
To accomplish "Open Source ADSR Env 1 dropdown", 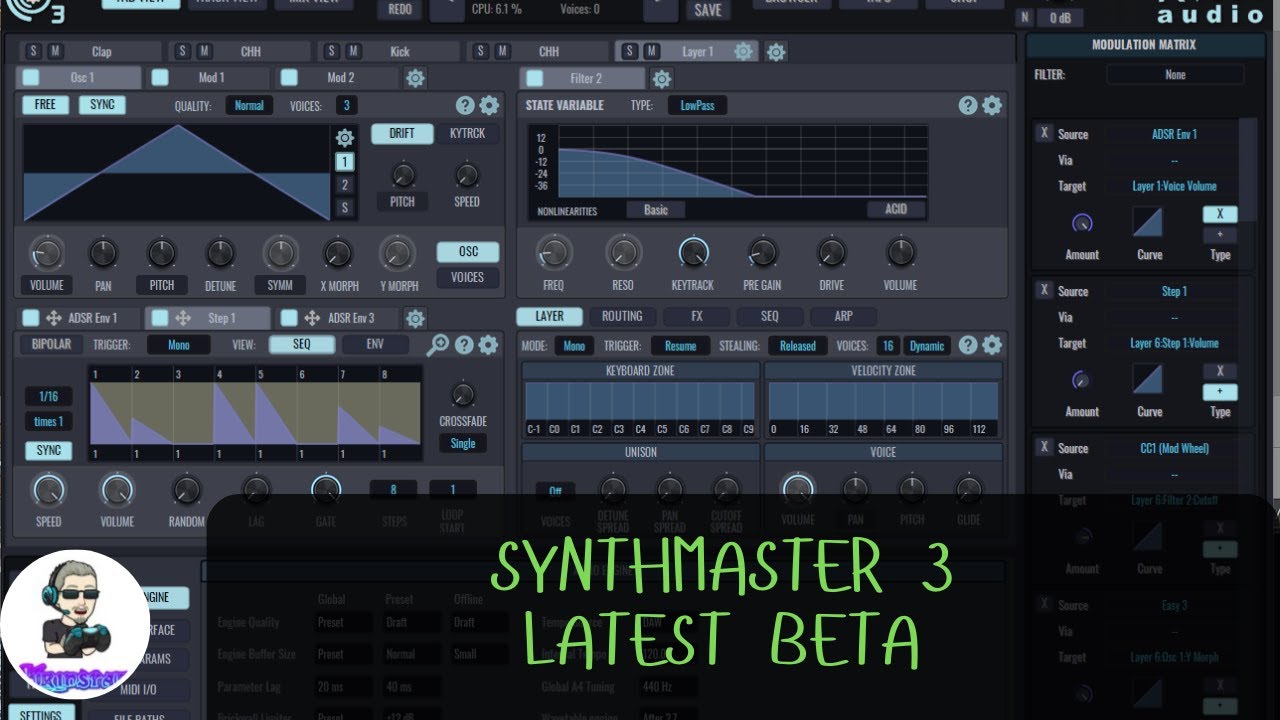I will pyautogui.click(x=1174, y=134).
